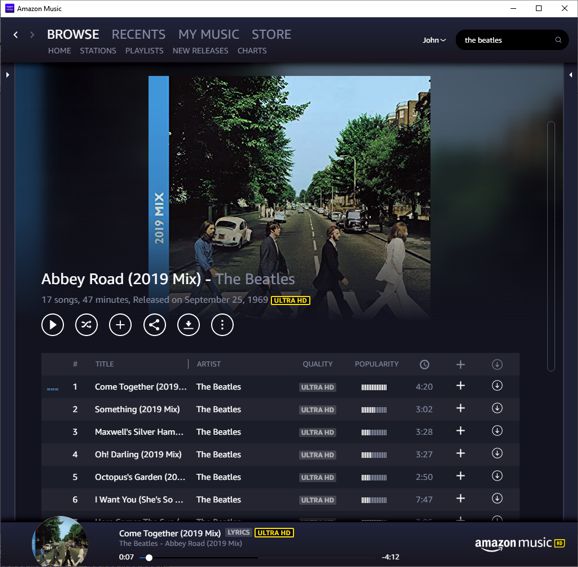The width and height of the screenshot is (578, 567).
Task: Click the large Abbey Road cover art
Action: point(289,197)
